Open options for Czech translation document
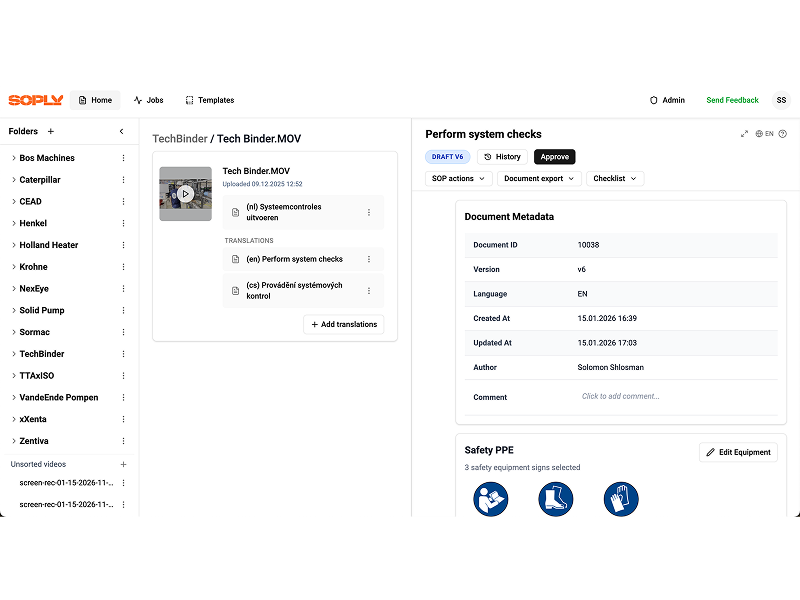This screenshot has height=600, width=800. coord(369,291)
